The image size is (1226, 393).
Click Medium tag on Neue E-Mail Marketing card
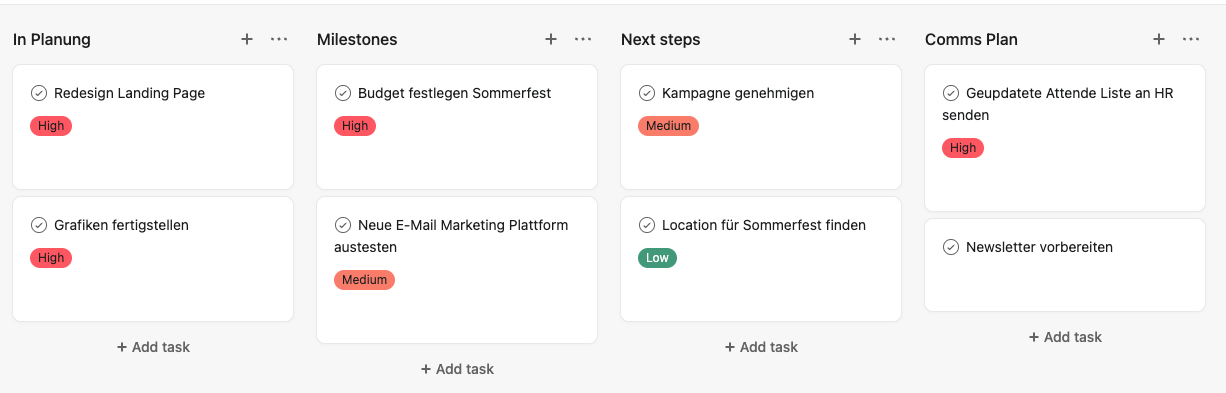(364, 280)
